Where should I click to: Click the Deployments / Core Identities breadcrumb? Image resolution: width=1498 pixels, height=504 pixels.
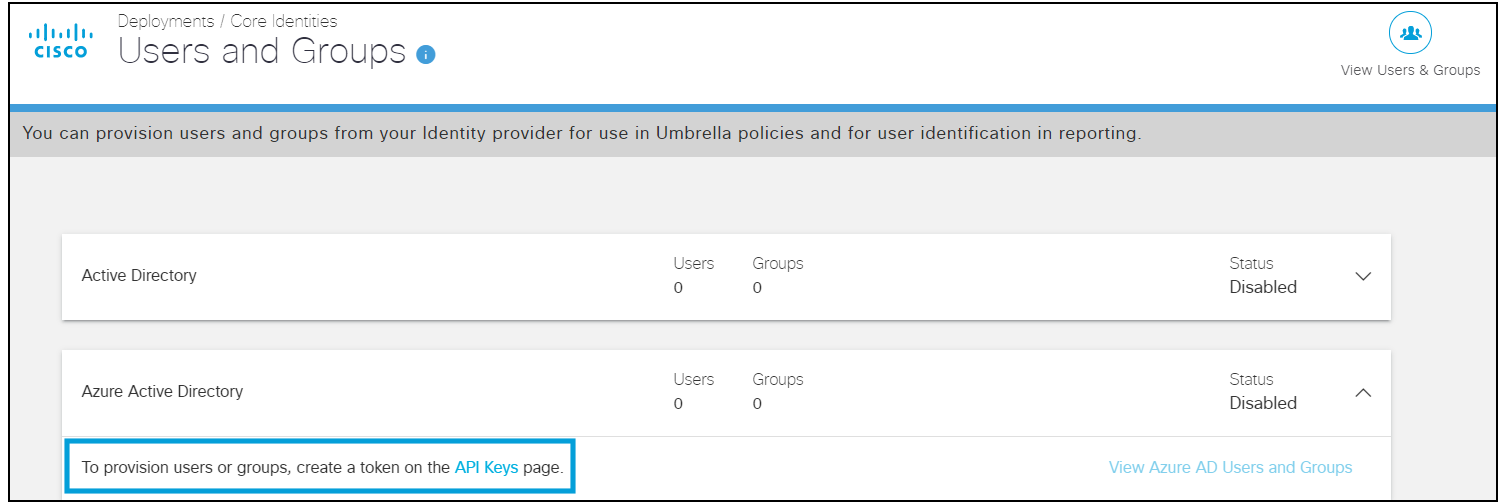point(228,21)
